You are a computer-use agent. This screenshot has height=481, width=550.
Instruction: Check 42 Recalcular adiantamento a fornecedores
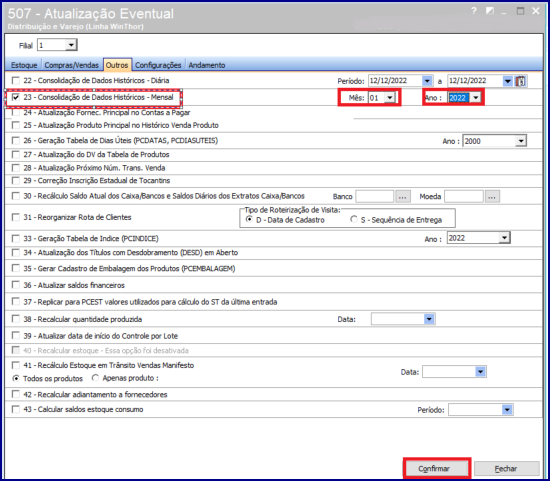point(15,394)
